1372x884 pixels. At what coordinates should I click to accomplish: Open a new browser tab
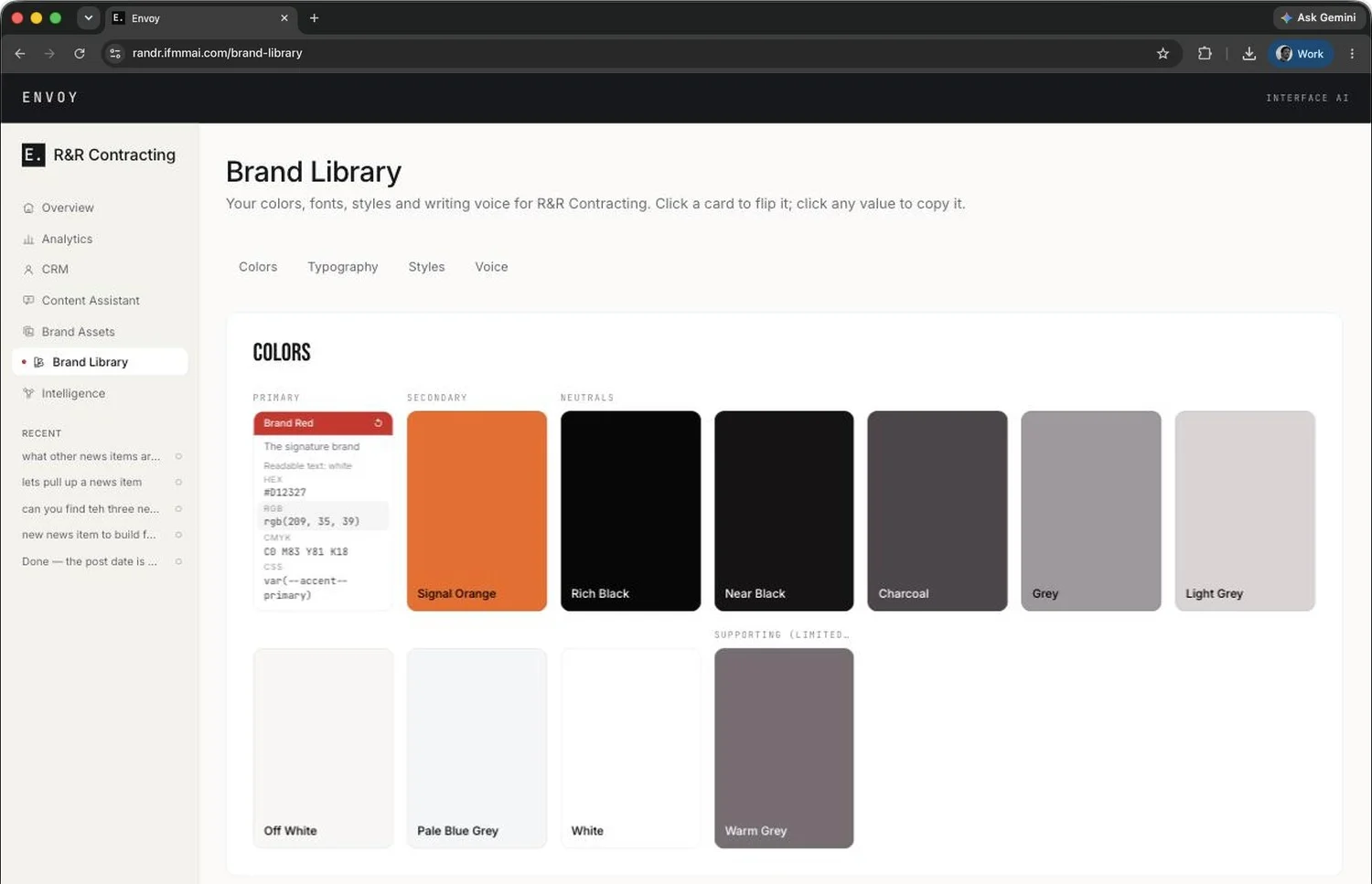coord(314,18)
